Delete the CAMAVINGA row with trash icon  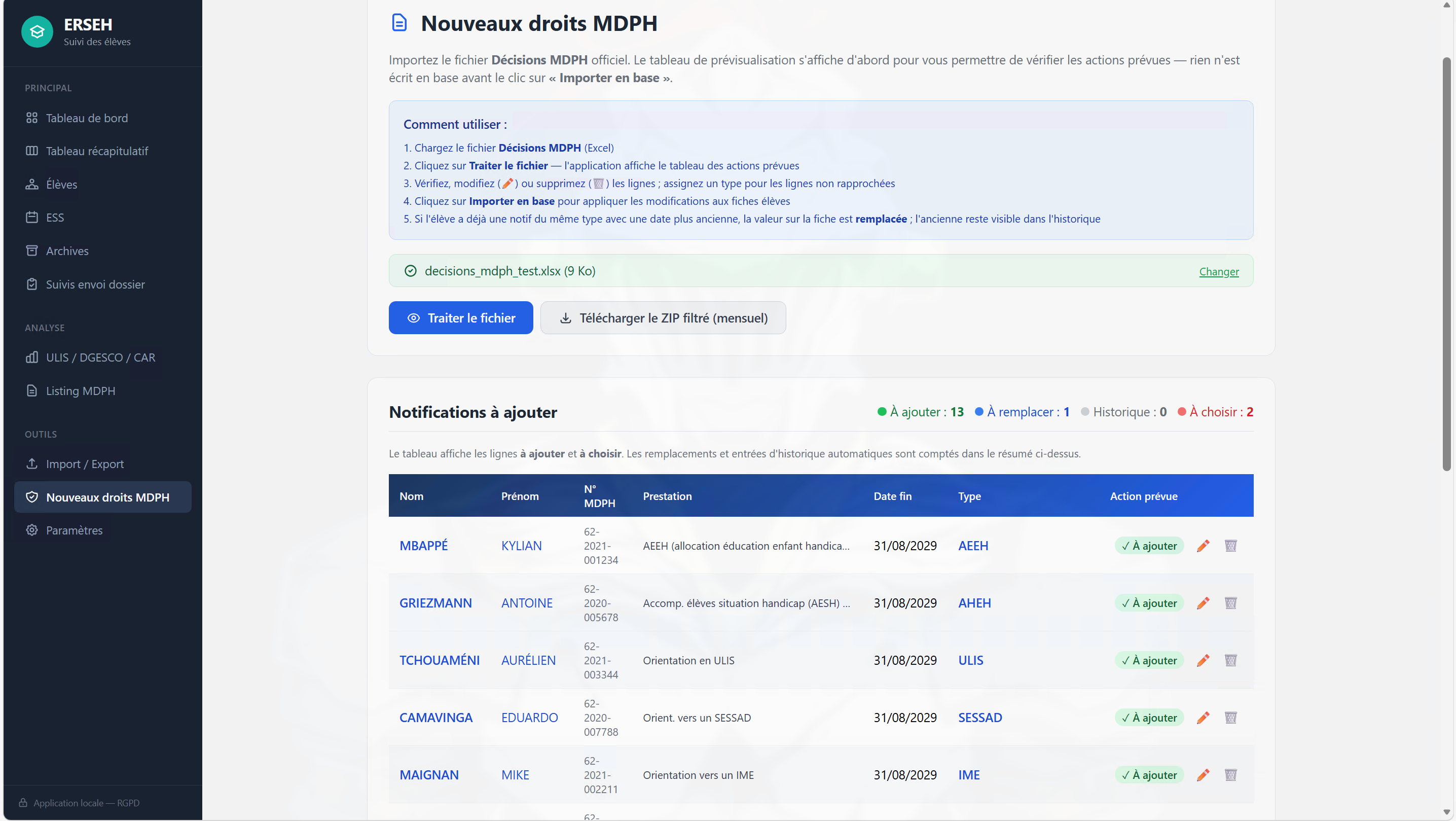point(1230,718)
